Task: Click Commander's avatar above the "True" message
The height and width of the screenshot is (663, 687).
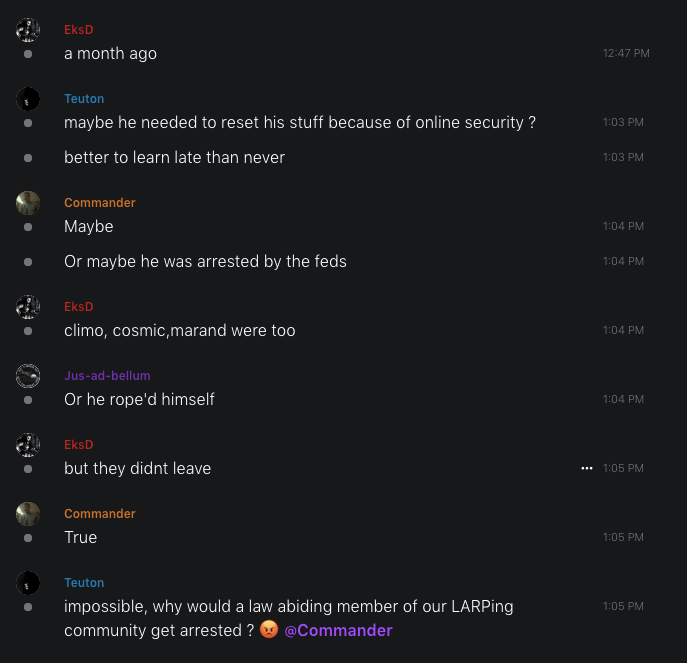Action: 28,514
